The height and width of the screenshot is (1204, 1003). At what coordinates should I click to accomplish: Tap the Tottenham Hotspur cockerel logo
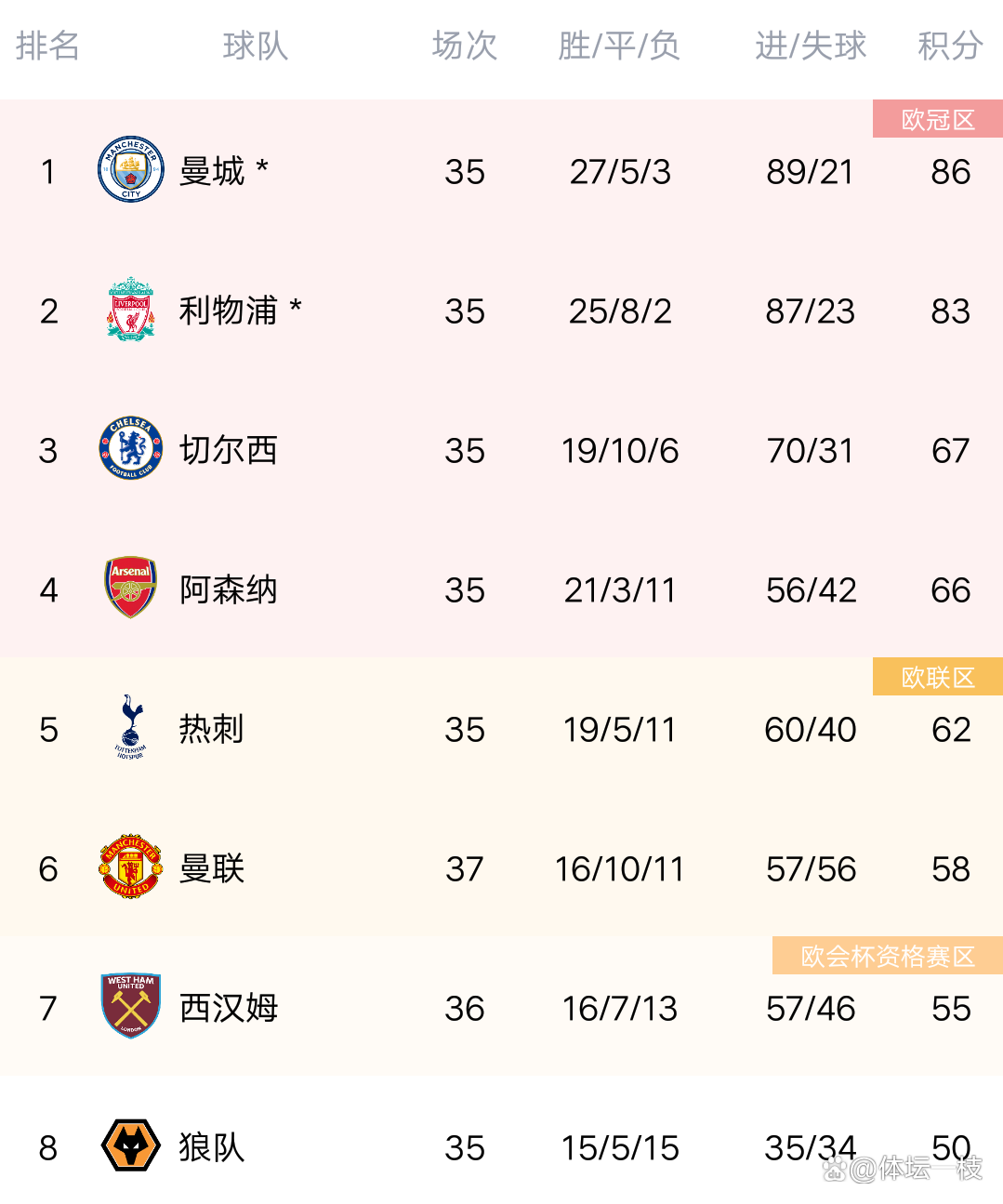131,727
